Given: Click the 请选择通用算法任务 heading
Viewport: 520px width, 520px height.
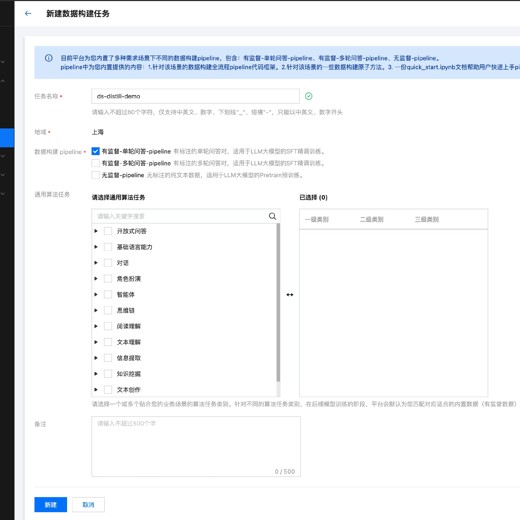Looking at the screenshot, I should (118, 197).
